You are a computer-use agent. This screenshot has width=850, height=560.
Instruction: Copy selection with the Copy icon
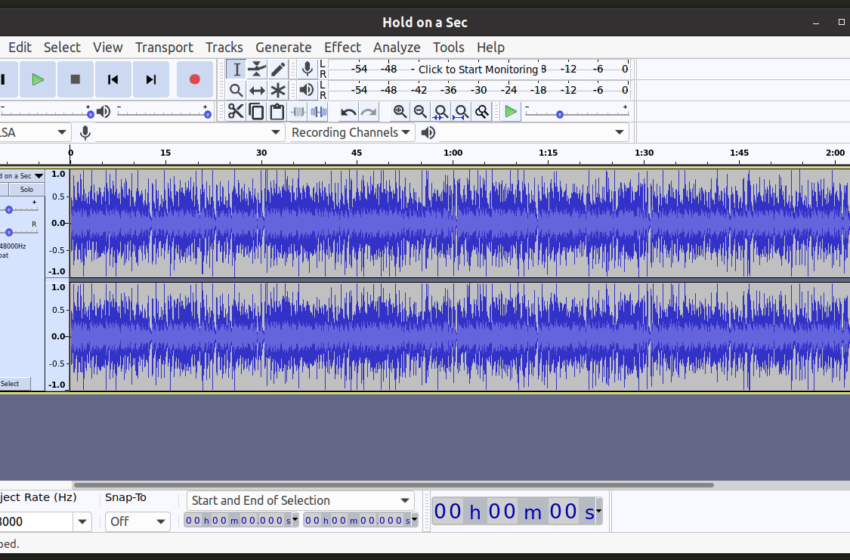(256, 112)
